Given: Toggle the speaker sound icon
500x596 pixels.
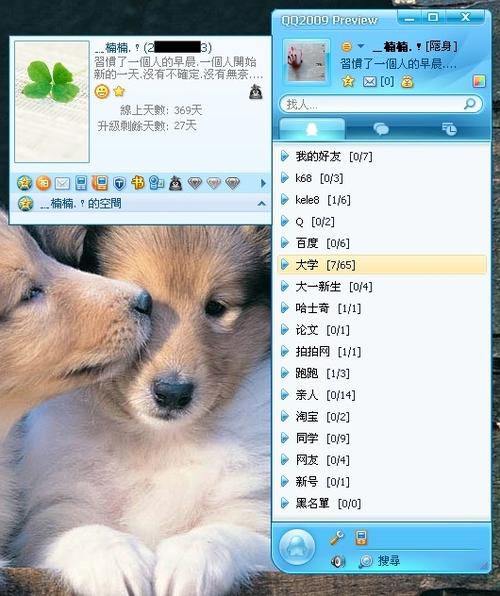Looking at the screenshot, I should point(337,561).
